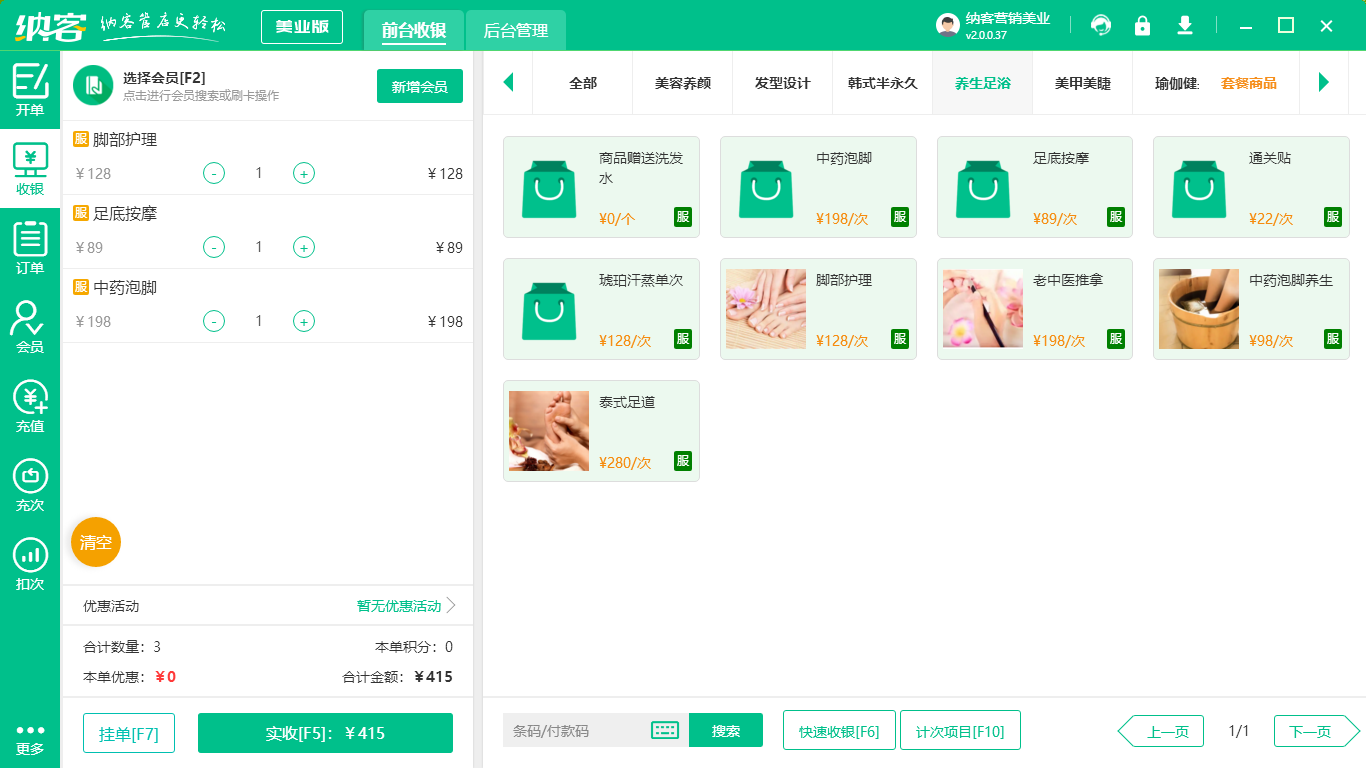
Task: Decrease quantity of 足底按摩 in cart
Action: tap(214, 247)
